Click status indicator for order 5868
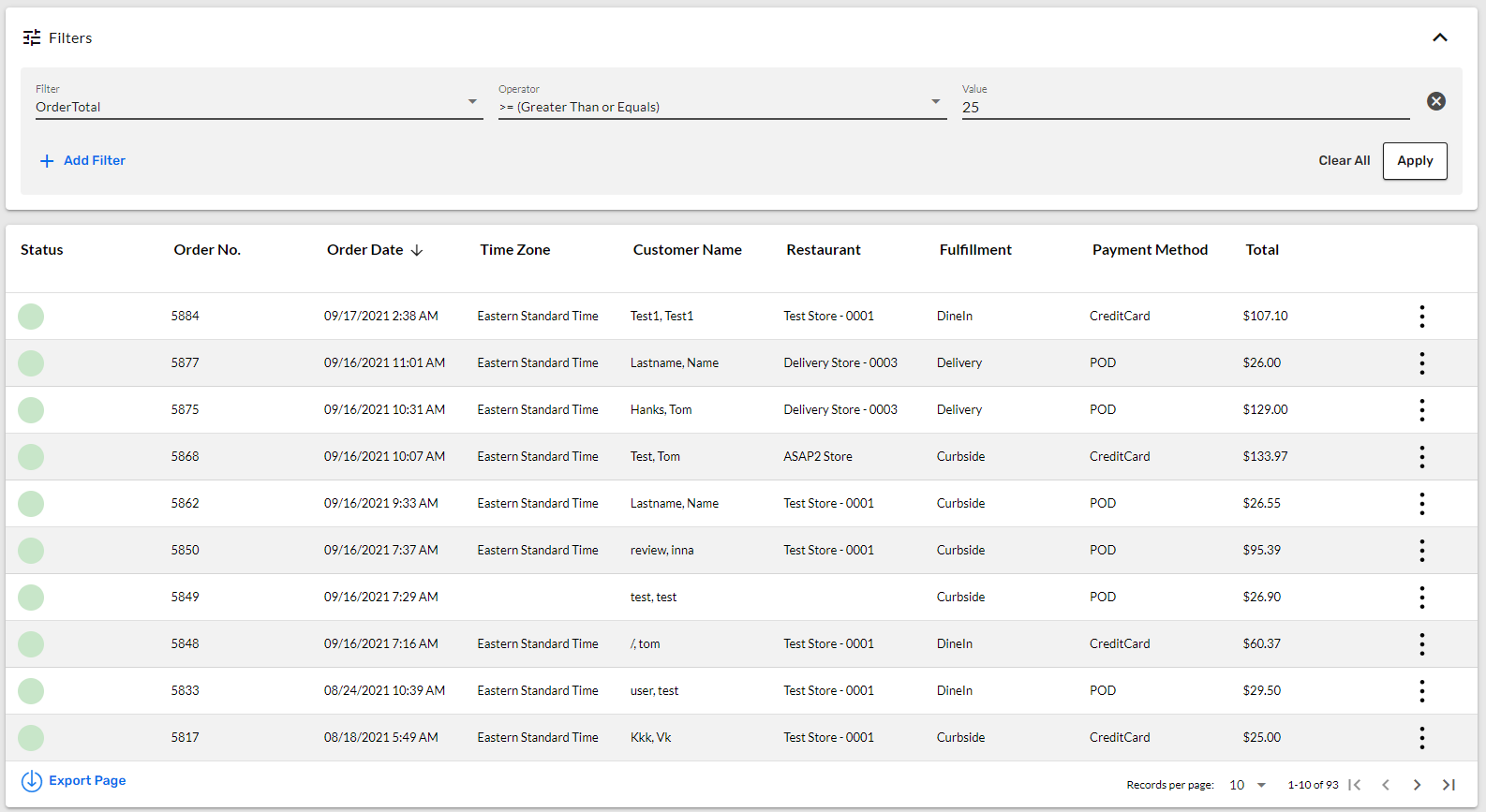 31,457
